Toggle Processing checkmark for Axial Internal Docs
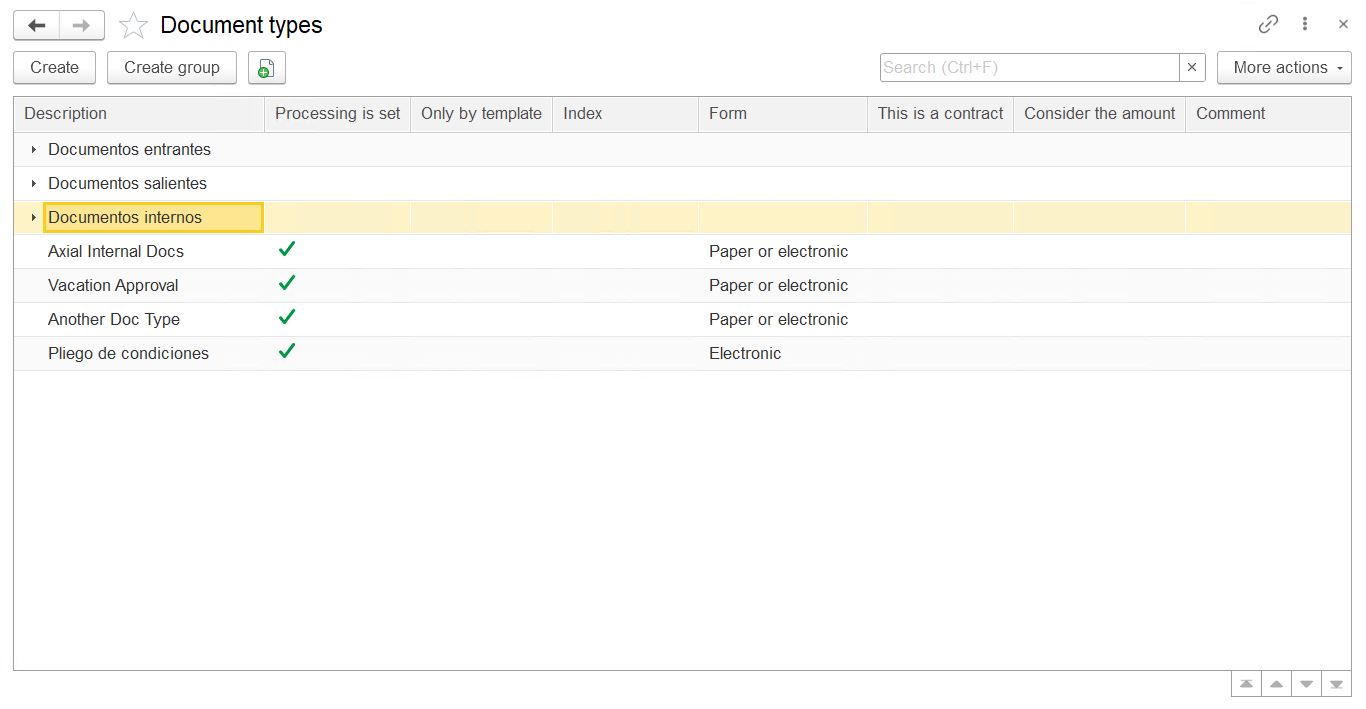 click(287, 250)
